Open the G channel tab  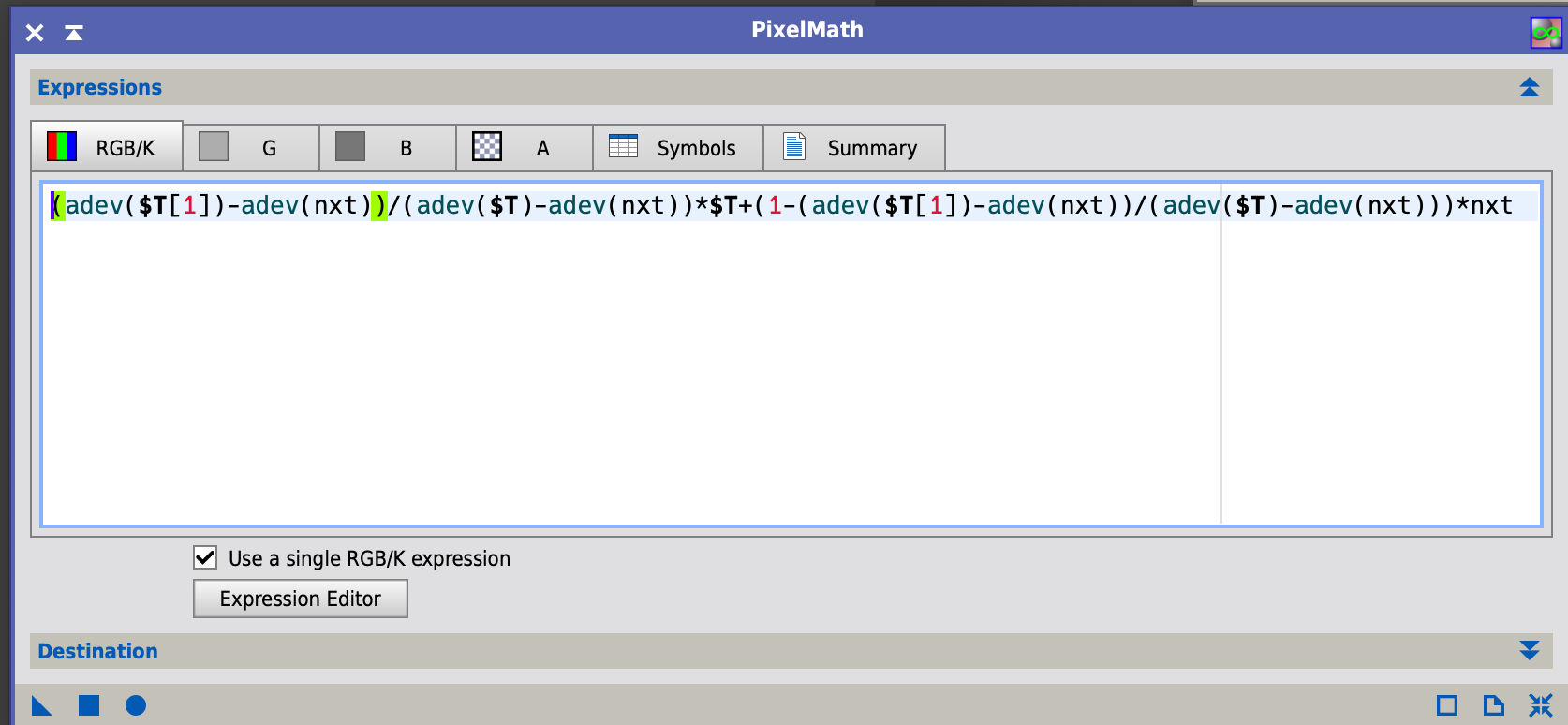(x=251, y=148)
